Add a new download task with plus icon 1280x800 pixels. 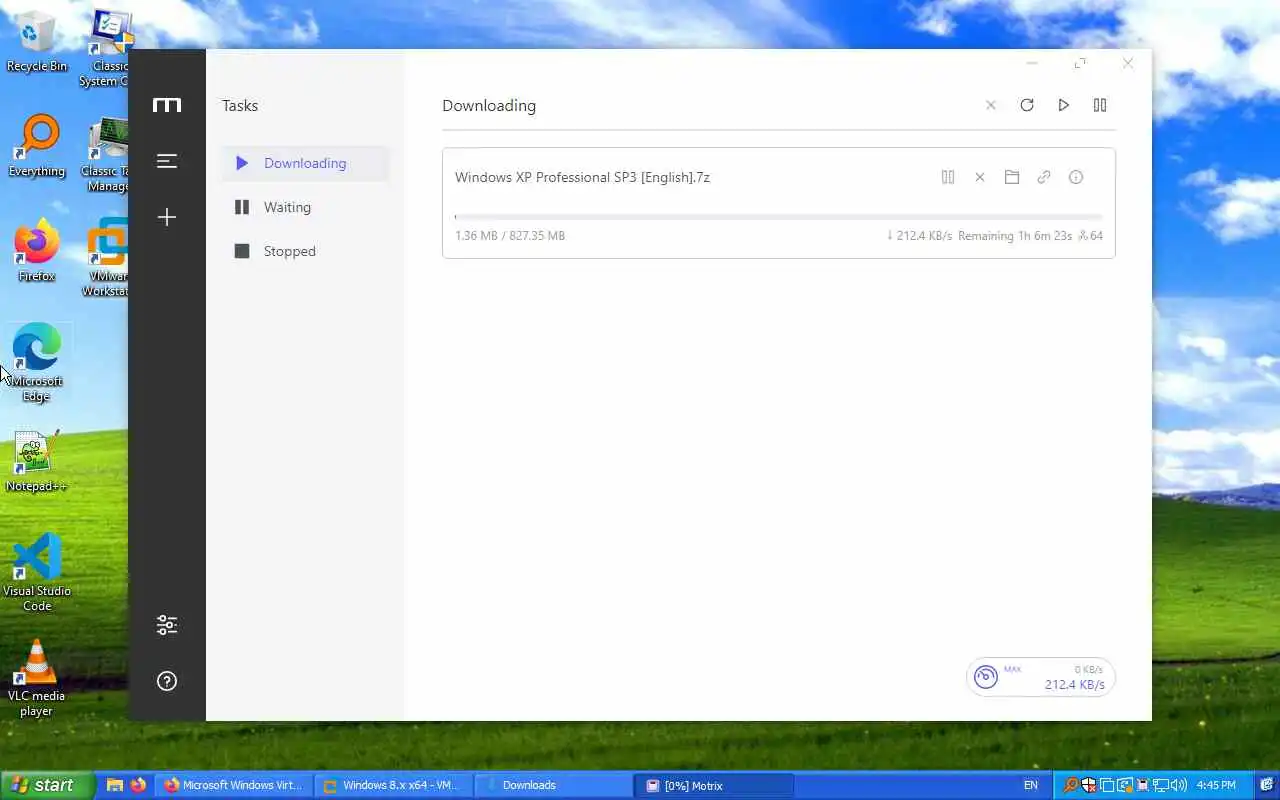167,217
